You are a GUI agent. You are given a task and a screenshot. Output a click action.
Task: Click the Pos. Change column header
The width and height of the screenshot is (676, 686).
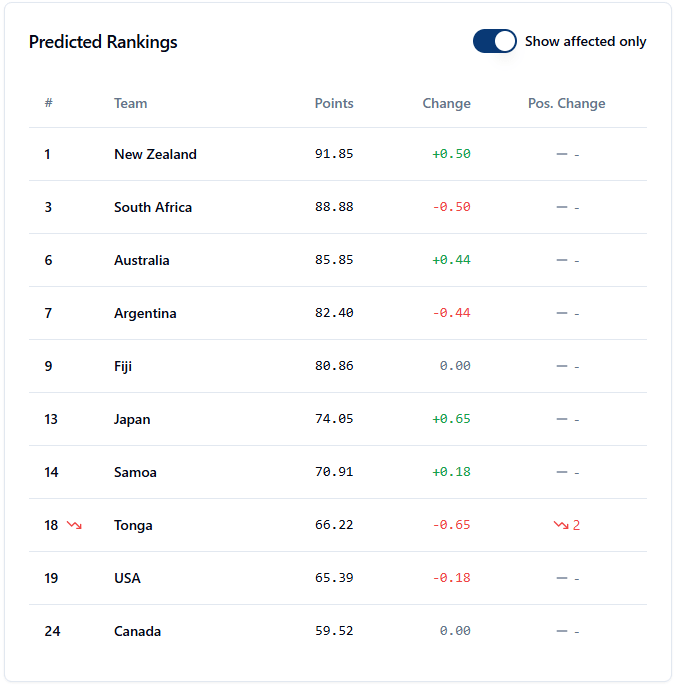click(566, 103)
